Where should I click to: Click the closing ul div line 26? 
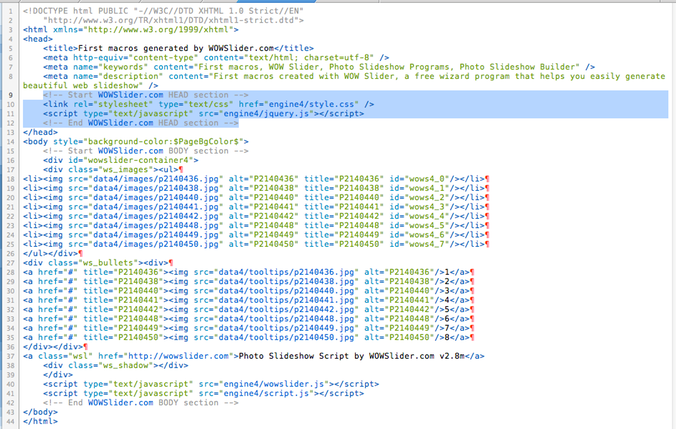coord(53,254)
